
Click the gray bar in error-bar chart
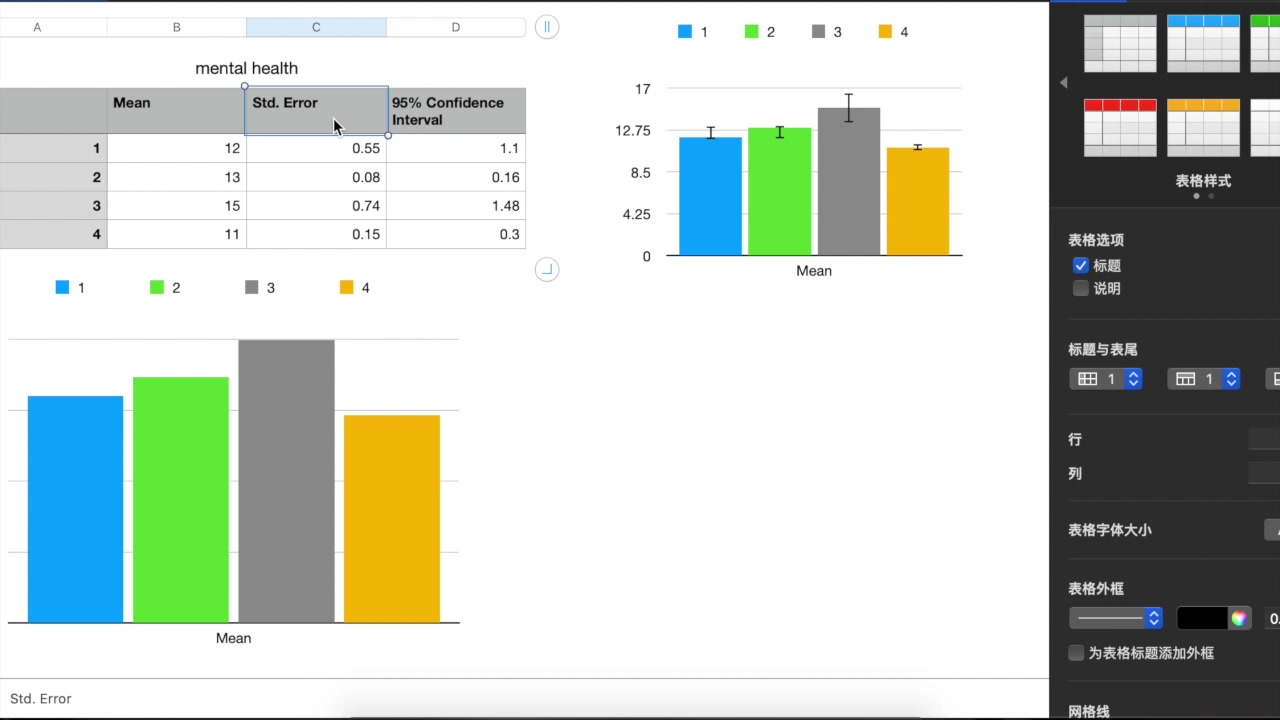[849, 181]
